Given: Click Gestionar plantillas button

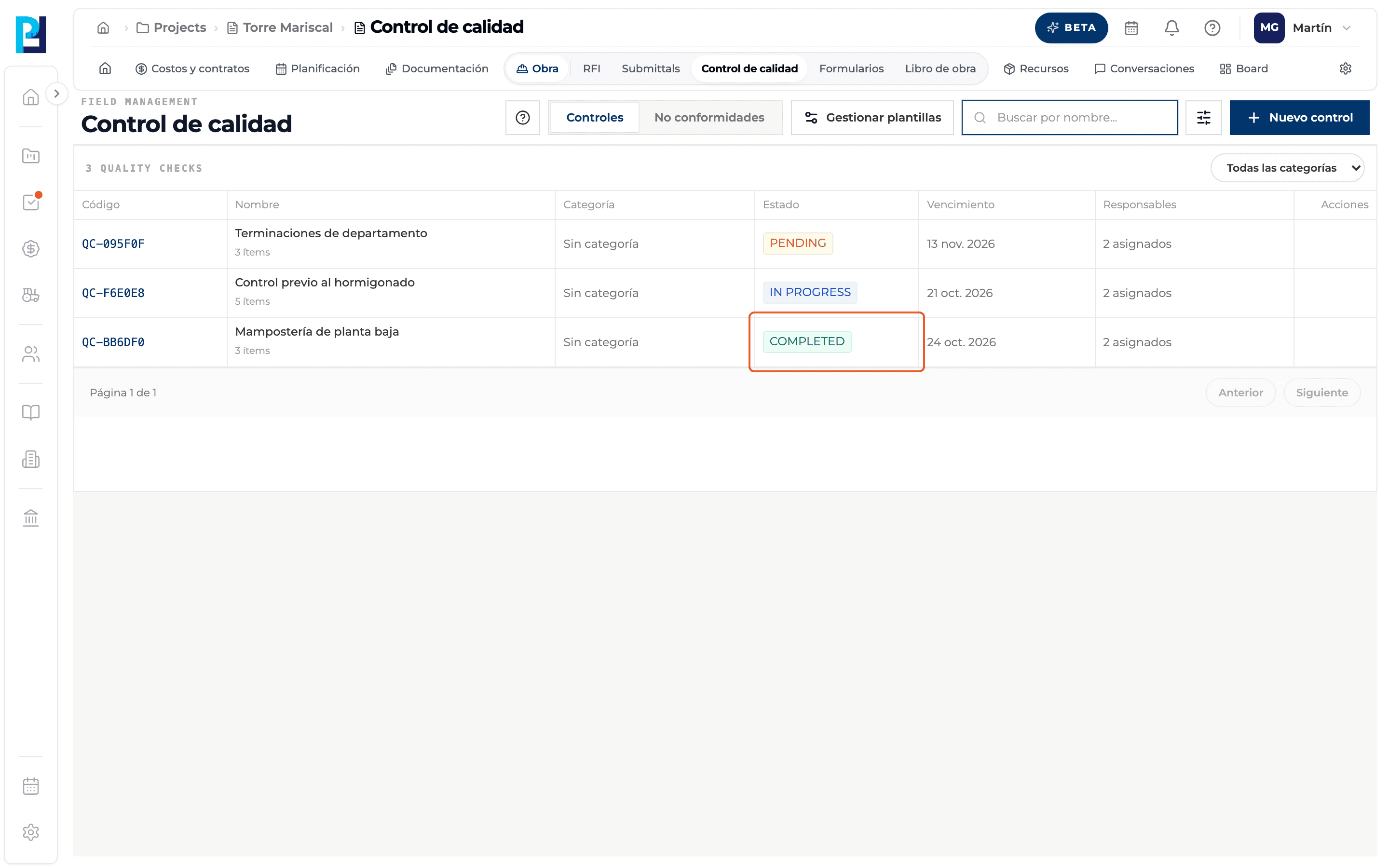Looking at the screenshot, I should tap(872, 118).
